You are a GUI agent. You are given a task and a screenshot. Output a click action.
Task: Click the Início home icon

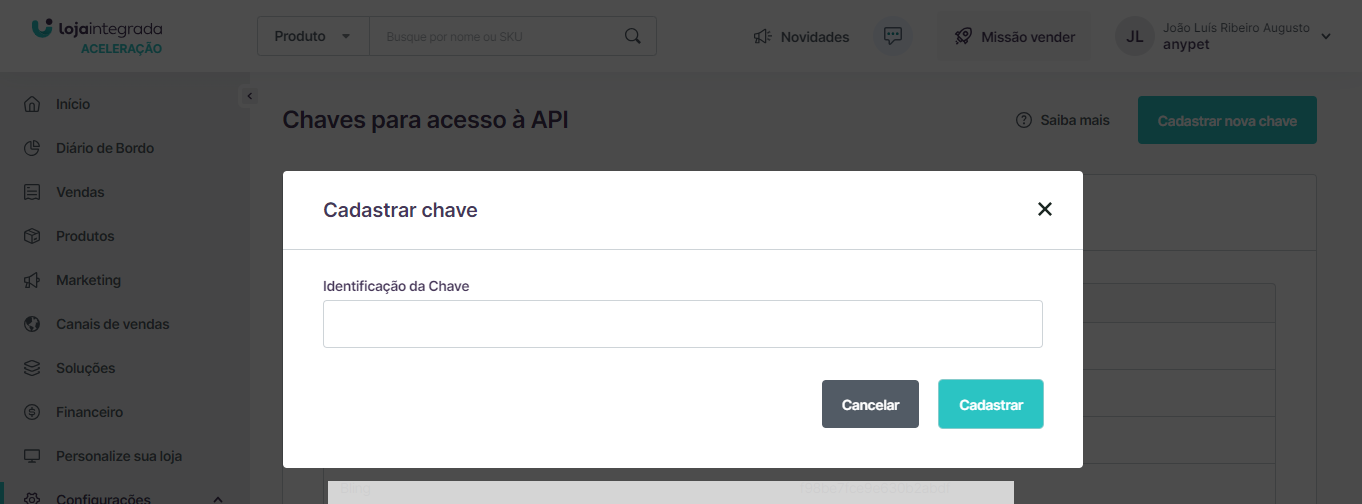click(32, 104)
